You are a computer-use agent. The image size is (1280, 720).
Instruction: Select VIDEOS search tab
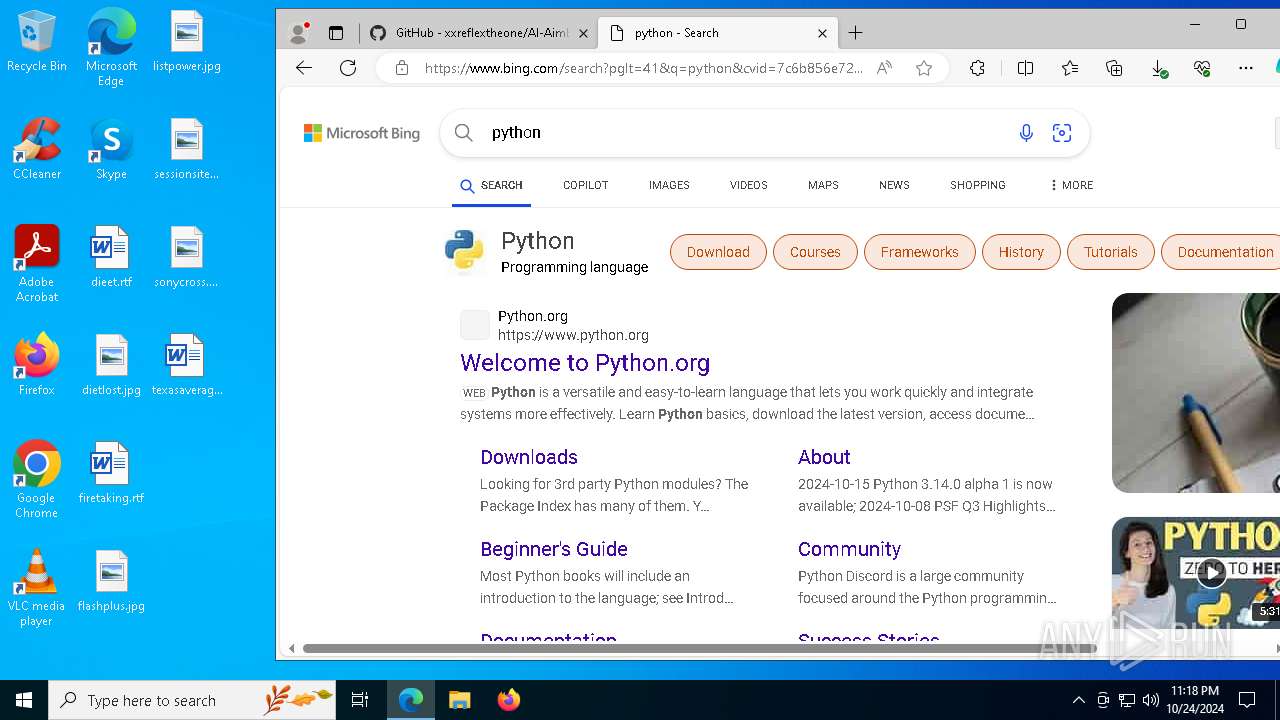click(x=748, y=185)
